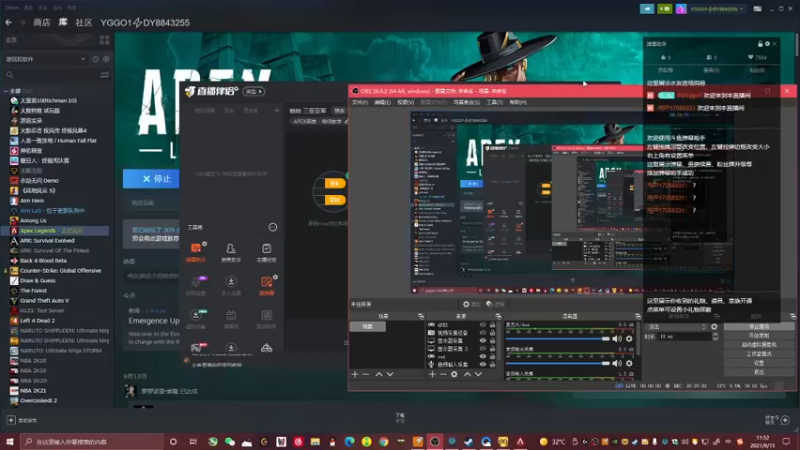Open the chat overlay settings gear icon

[x=767, y=44]
